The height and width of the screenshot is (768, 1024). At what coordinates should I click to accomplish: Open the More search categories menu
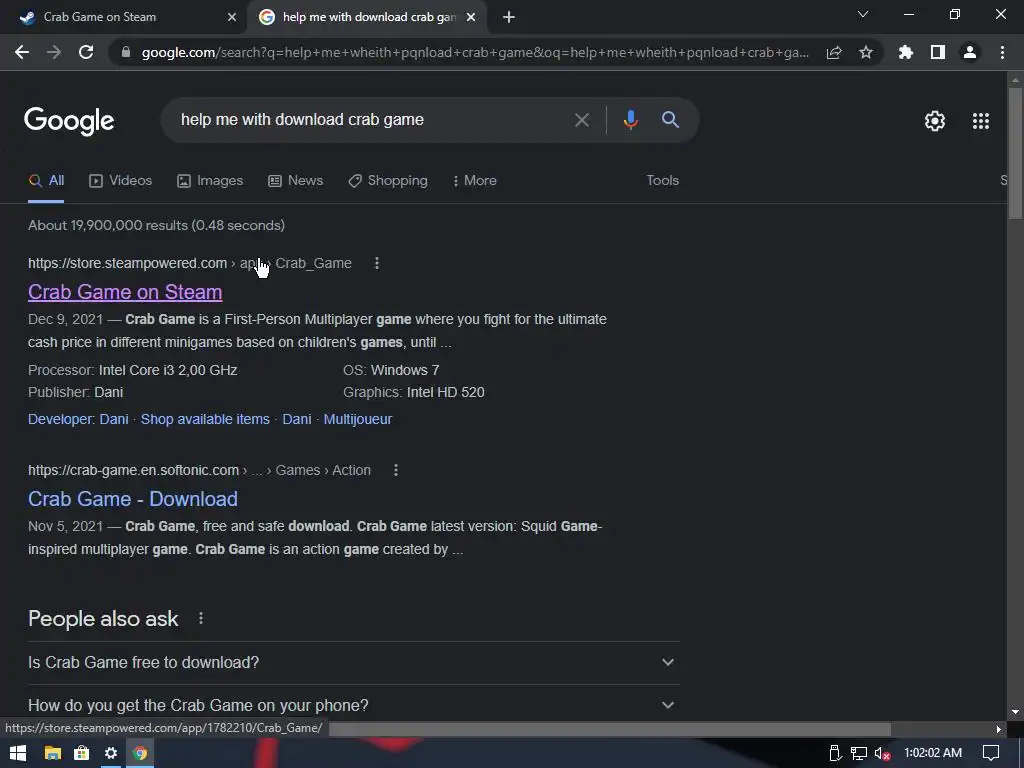tap(474, 181)
